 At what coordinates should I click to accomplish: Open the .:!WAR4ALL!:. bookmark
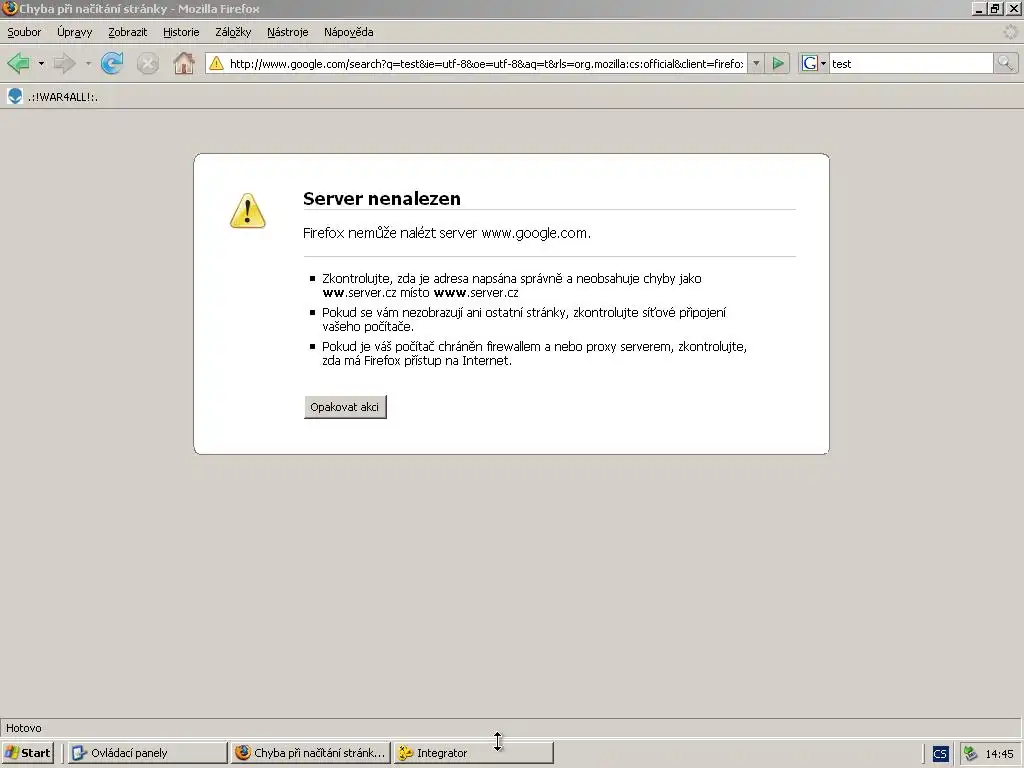click(52, 97)
